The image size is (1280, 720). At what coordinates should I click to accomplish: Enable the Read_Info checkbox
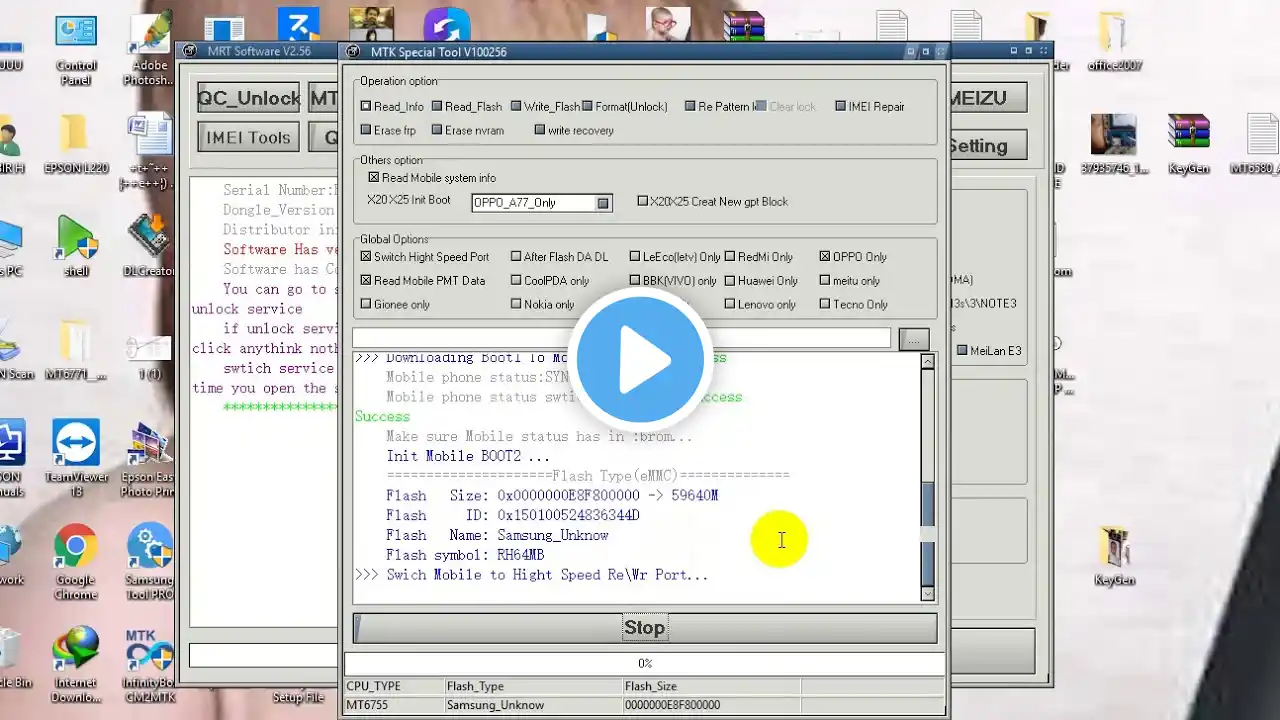point(366,107)
